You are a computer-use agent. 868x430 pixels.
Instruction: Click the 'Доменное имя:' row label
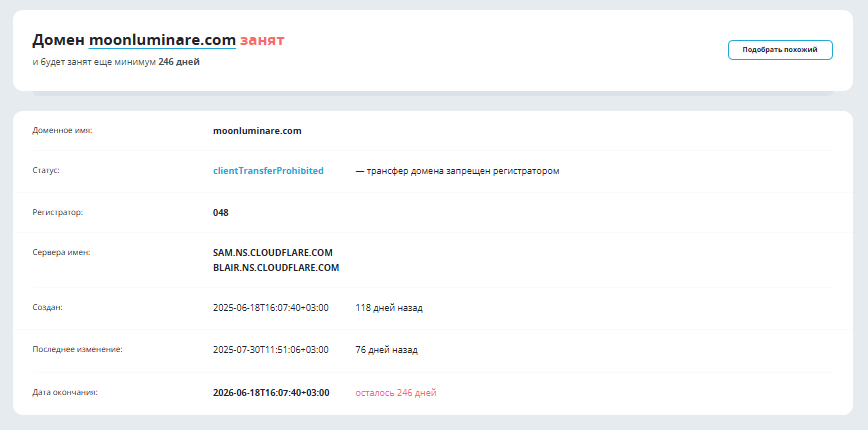click(x=62, y=130)
